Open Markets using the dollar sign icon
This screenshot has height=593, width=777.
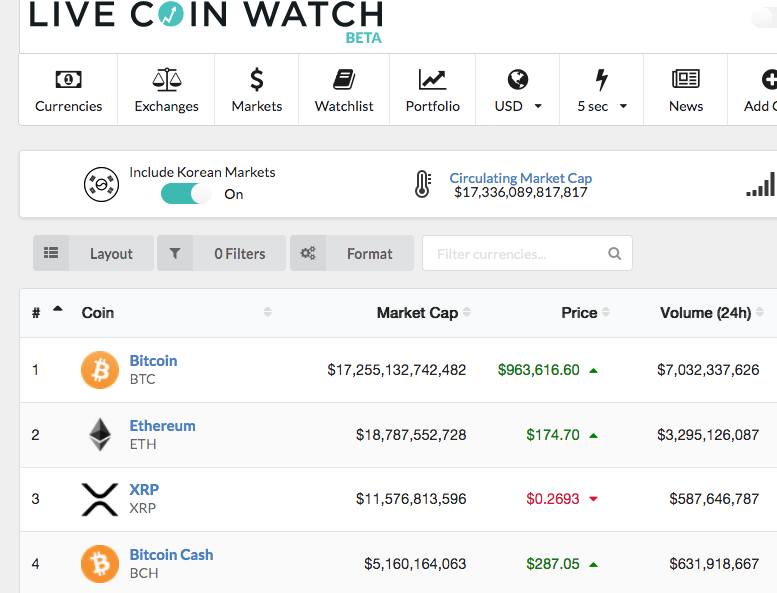coord(257,79)
